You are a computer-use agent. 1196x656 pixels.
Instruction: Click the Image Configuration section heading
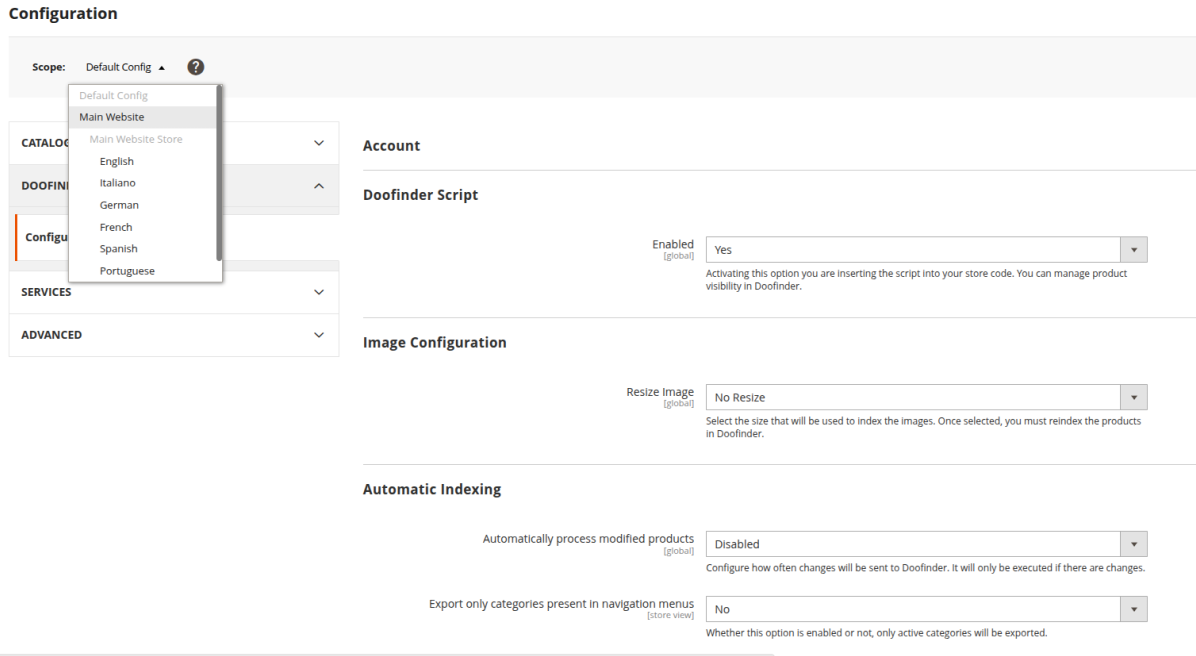coord(434,342)
